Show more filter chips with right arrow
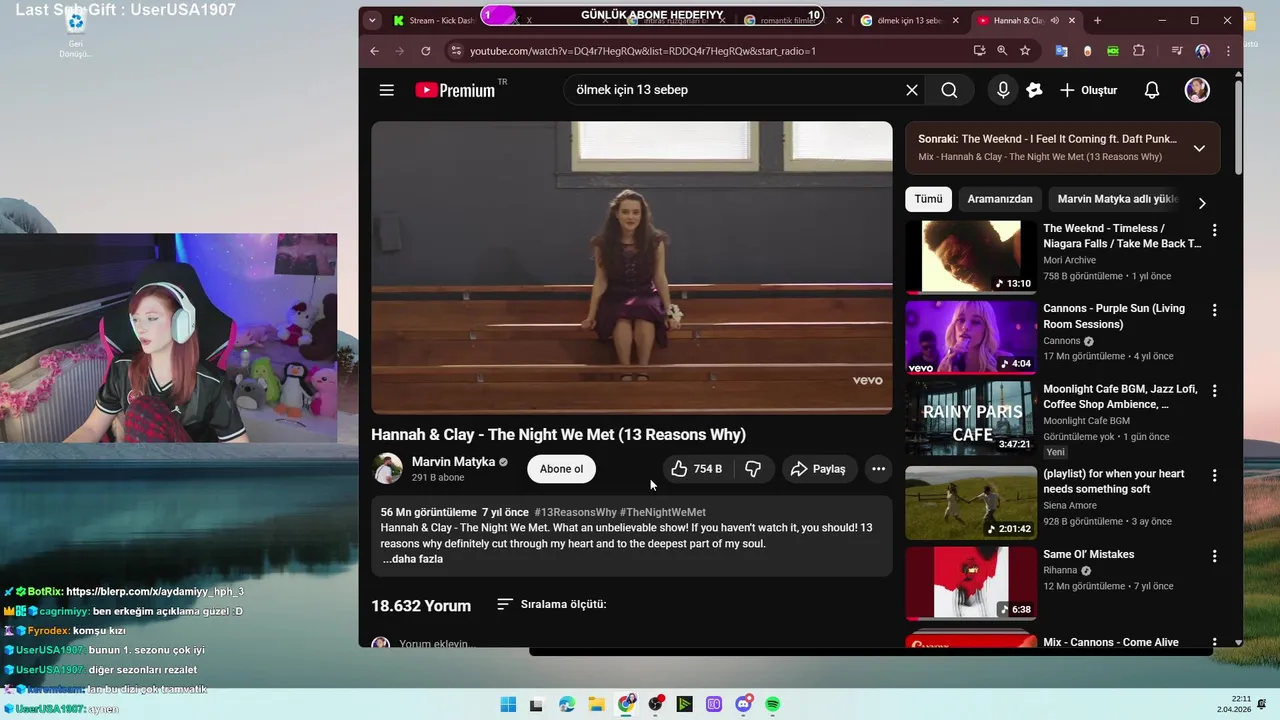Image resolution: width=1280 pixels, height=720 pixels. pyautogui.click(x=1202, y=203)
